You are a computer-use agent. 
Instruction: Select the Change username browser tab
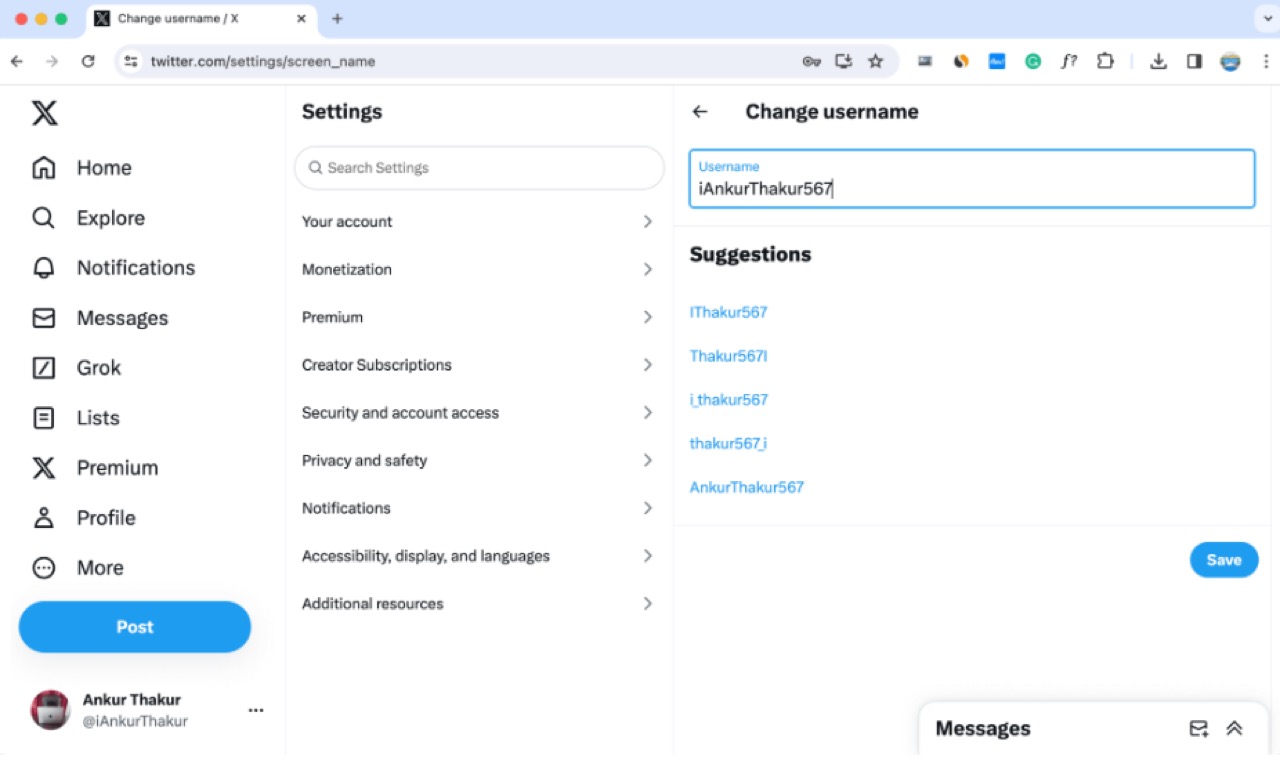click(200, 19)
